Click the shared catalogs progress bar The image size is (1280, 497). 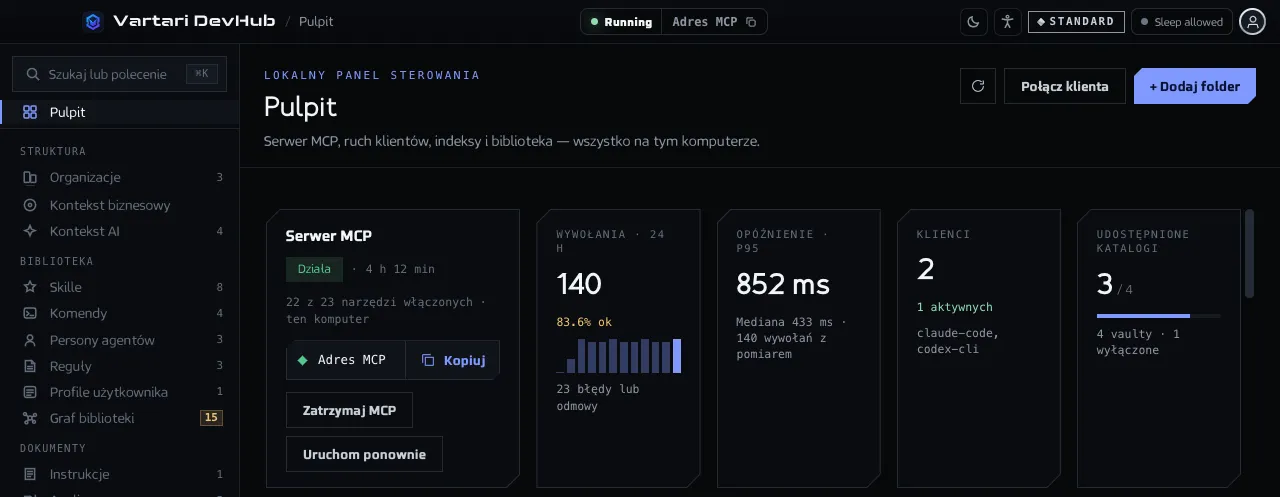coord(1158,316)
